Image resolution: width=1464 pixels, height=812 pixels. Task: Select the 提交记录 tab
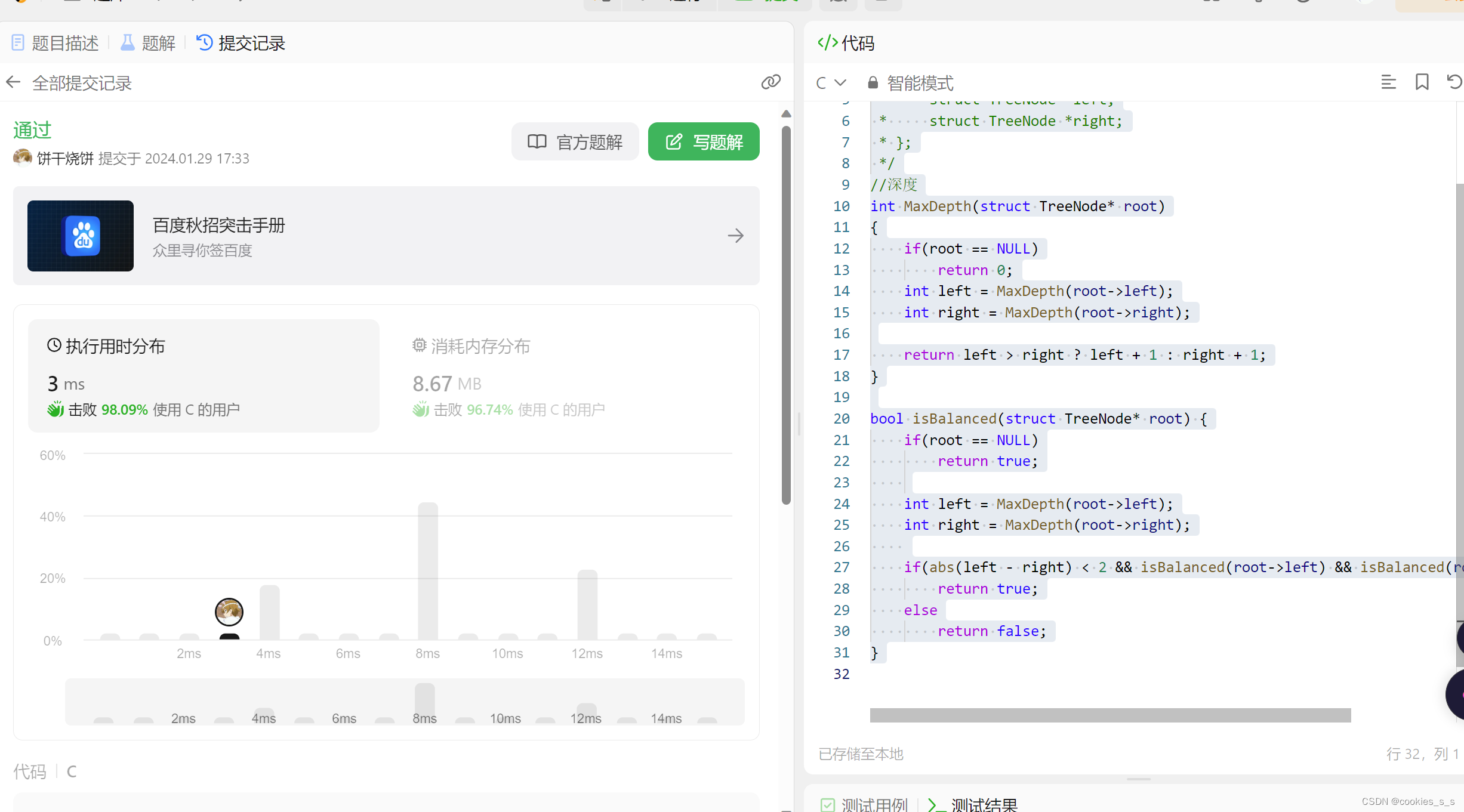[241, 43]
